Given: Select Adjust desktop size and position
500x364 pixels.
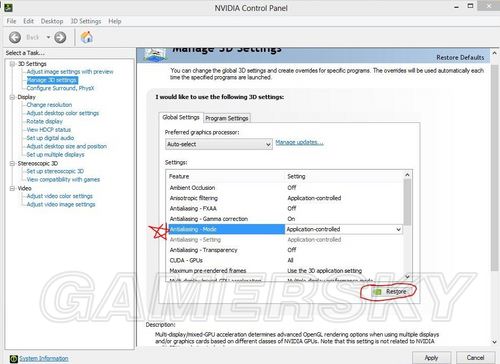Looking at the screenshot, I should [x=67, y=146].
